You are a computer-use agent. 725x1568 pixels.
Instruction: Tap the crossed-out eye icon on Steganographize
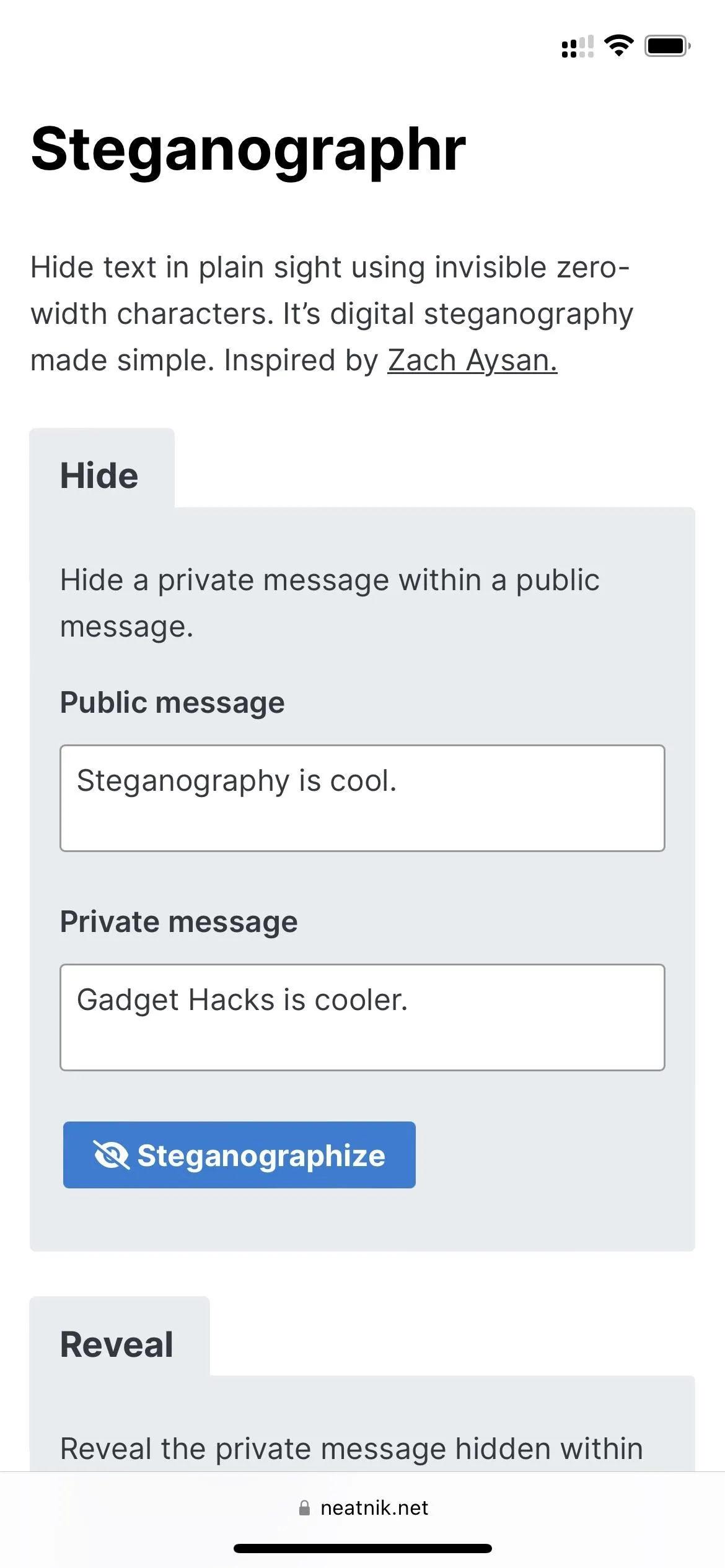112,1155
